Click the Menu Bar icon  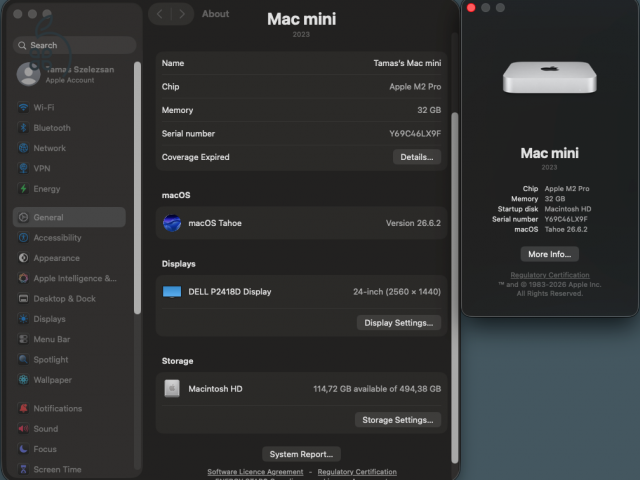tap(23, 339)
